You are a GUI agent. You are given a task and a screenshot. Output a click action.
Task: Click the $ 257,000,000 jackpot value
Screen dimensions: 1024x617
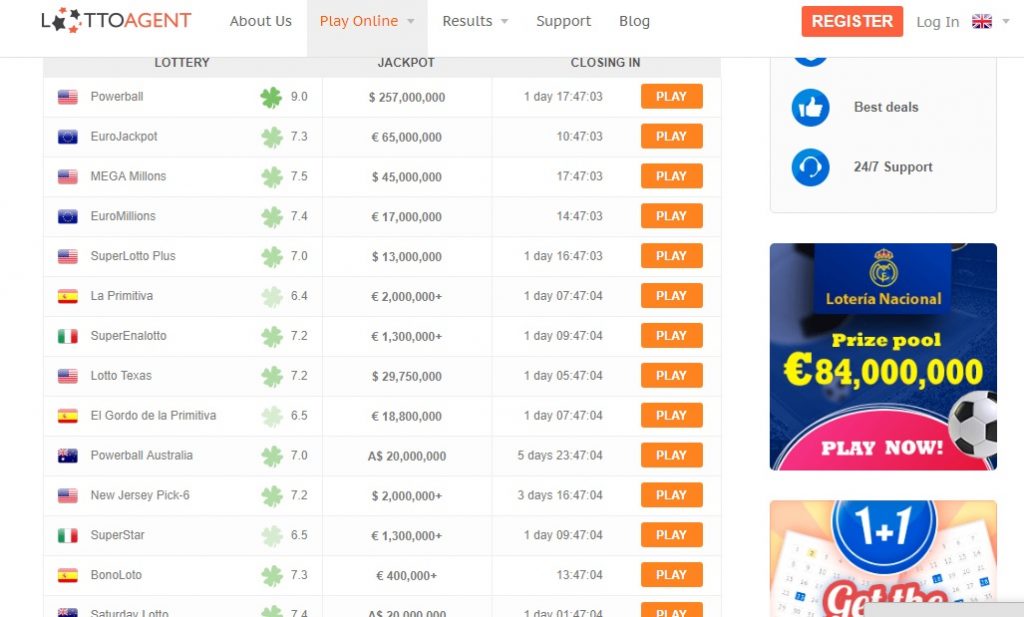click(x=407, y=97)
